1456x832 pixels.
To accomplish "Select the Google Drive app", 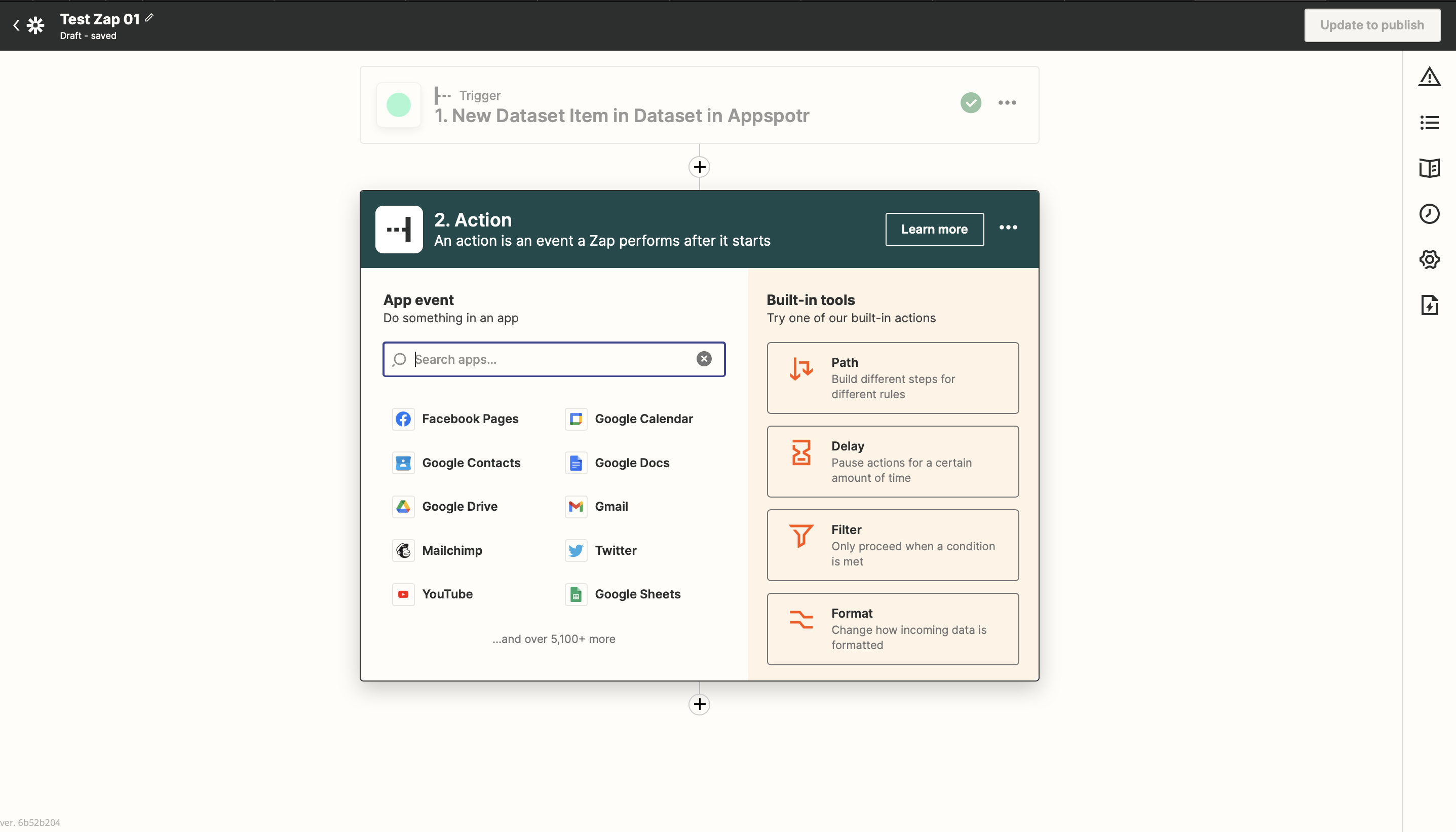I will click(x=445, y=506).
